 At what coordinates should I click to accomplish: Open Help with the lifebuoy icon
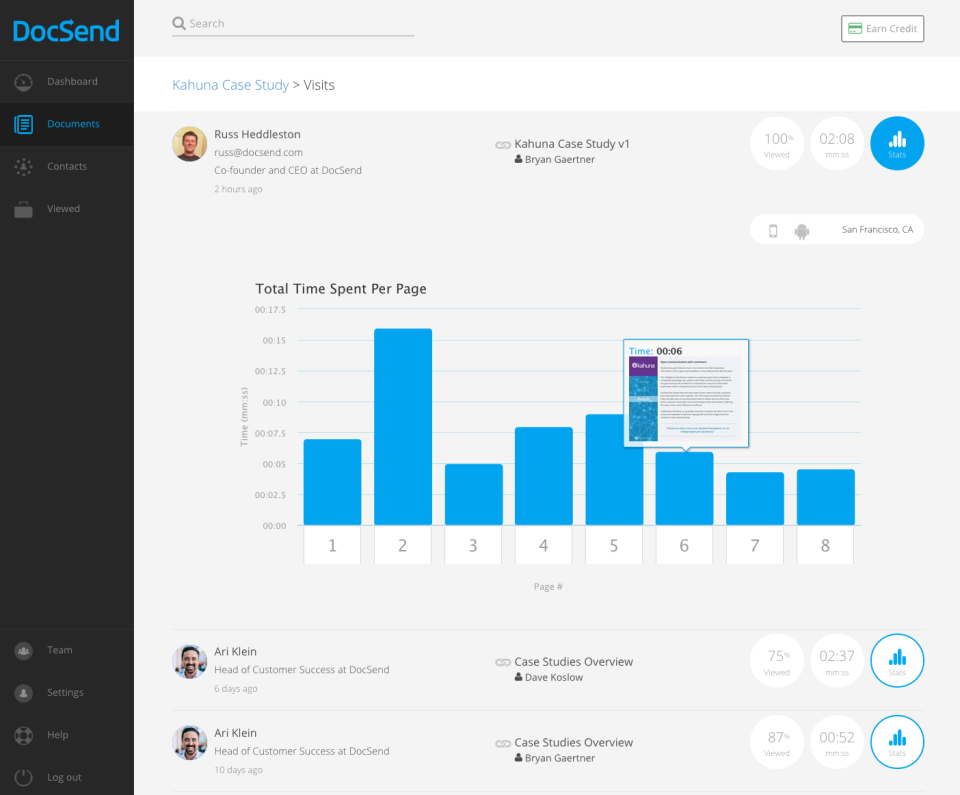click(22, 734)
